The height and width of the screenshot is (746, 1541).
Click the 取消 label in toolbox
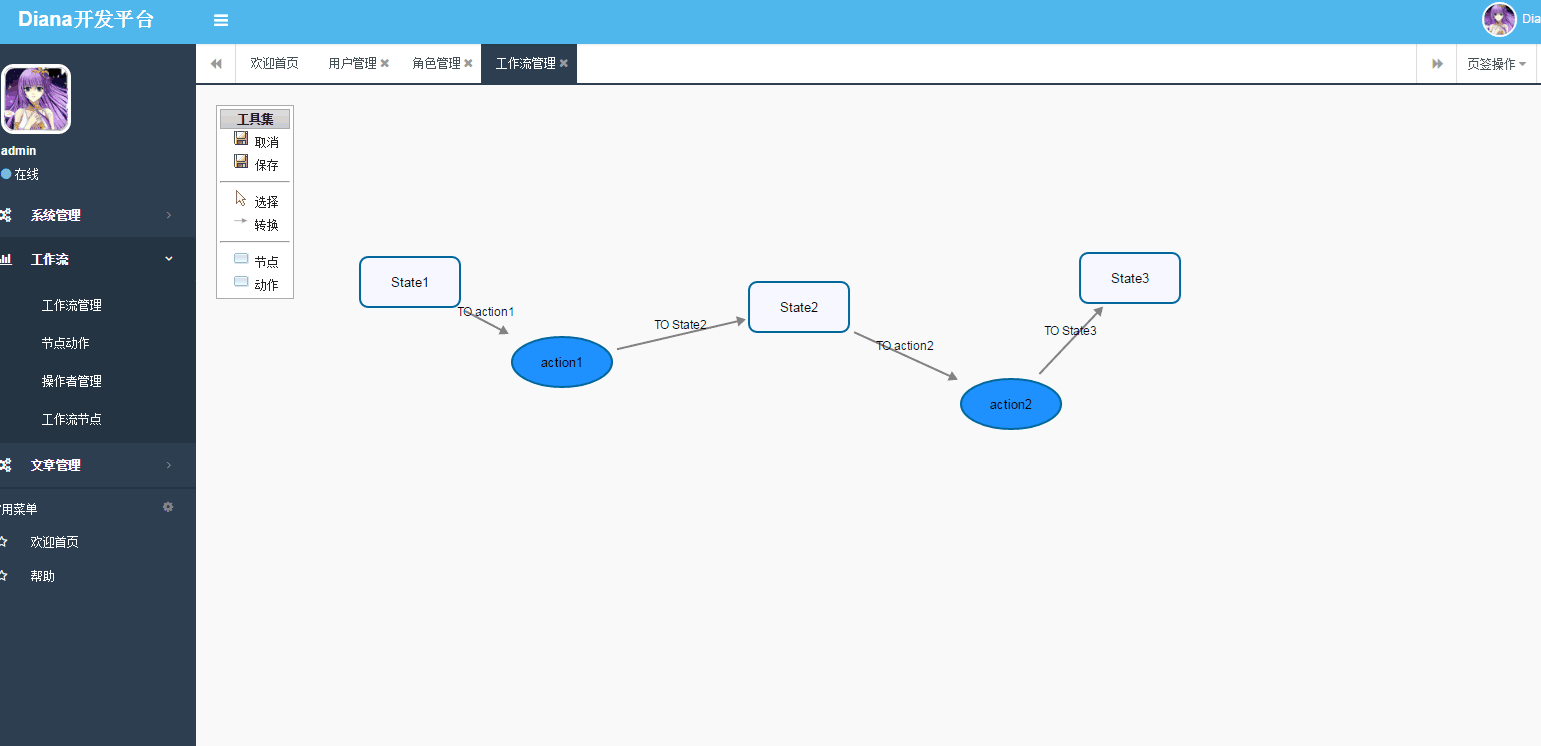click(x=267, y=143)
